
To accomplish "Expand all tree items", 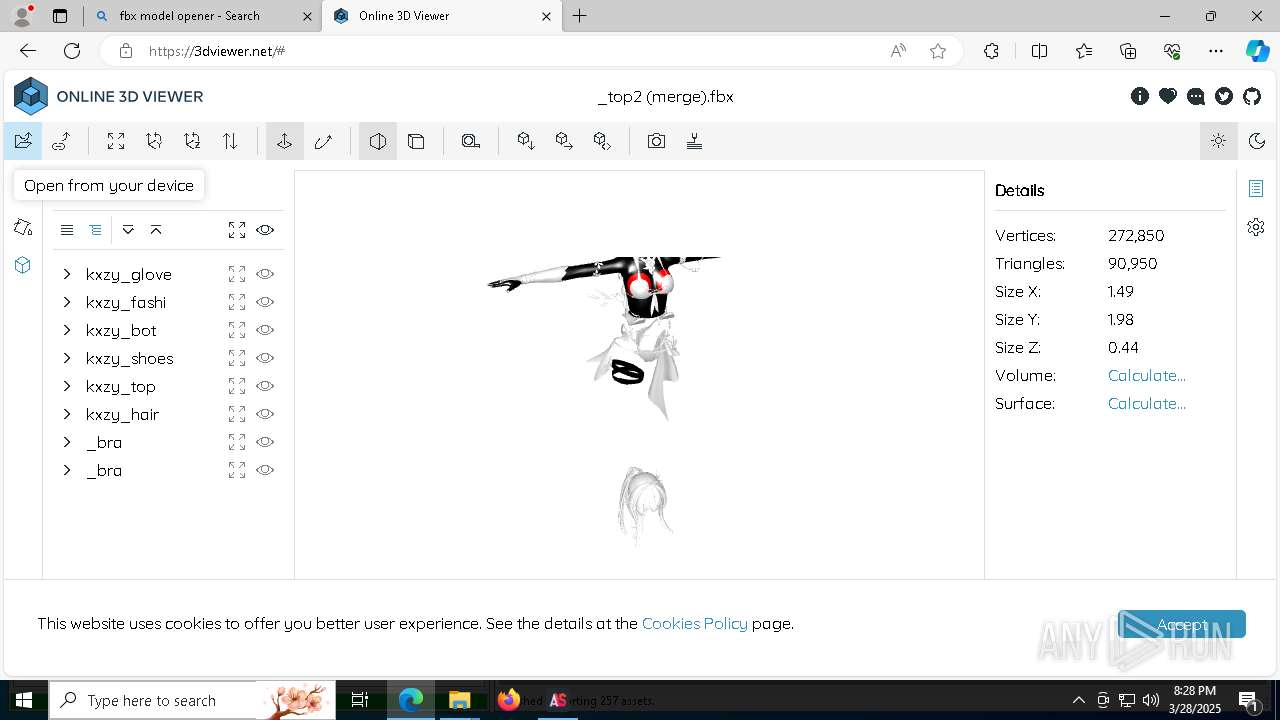I will click(128, 230).
